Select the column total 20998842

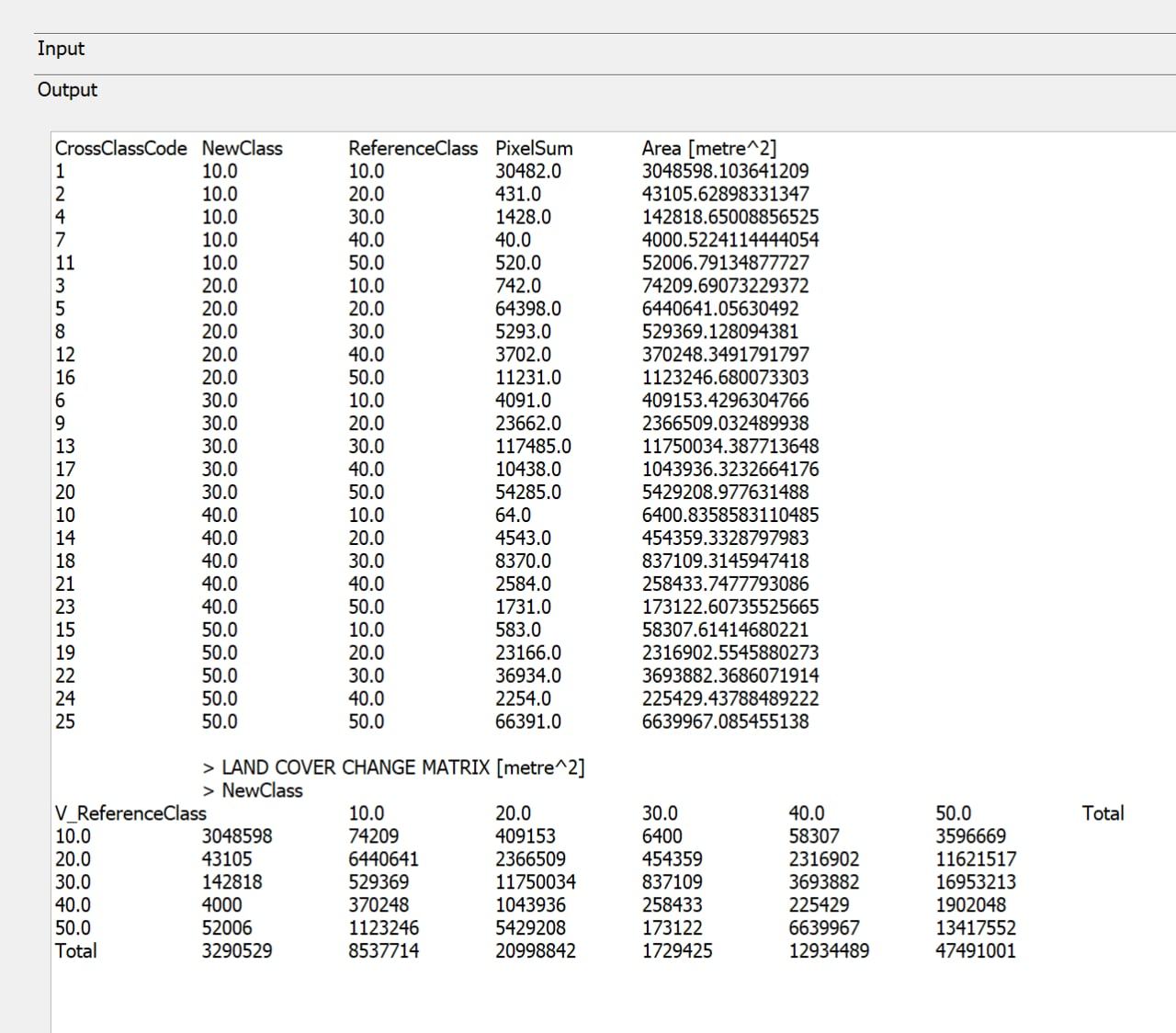(535, 951)
